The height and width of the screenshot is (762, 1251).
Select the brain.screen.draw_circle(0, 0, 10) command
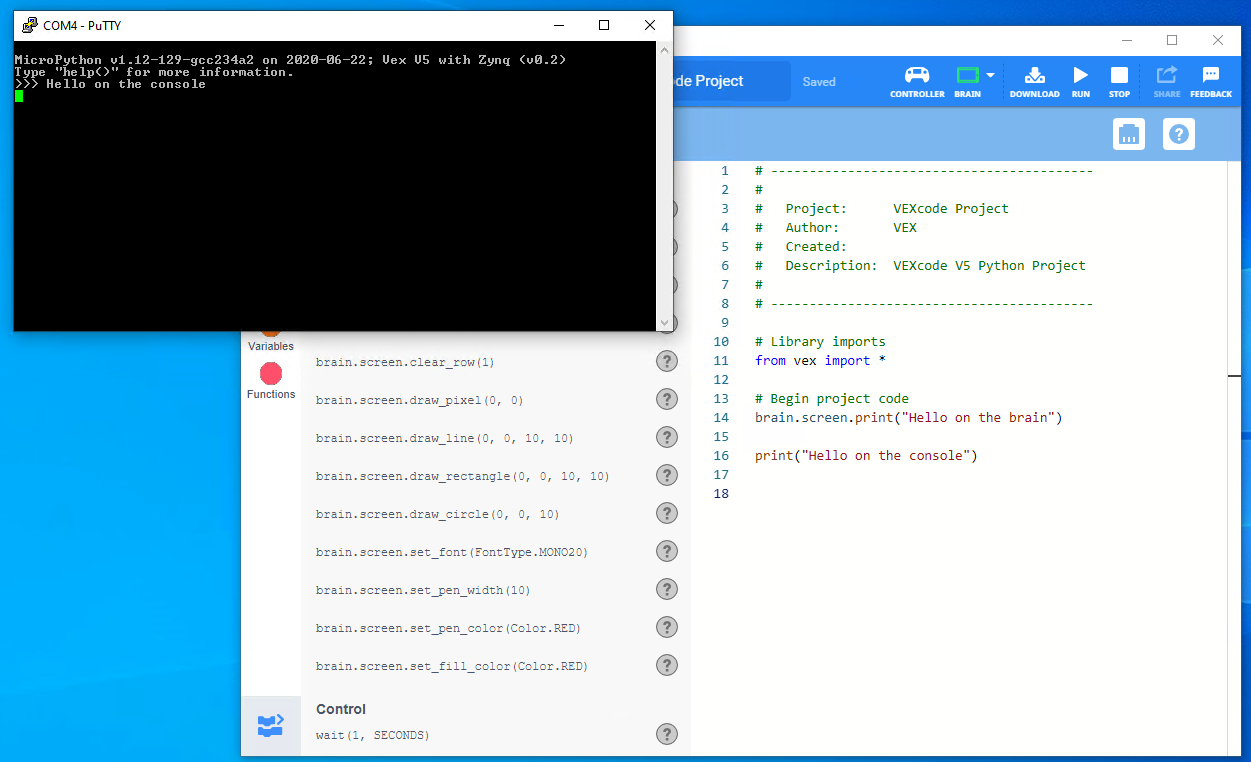[x=438, y=514]
